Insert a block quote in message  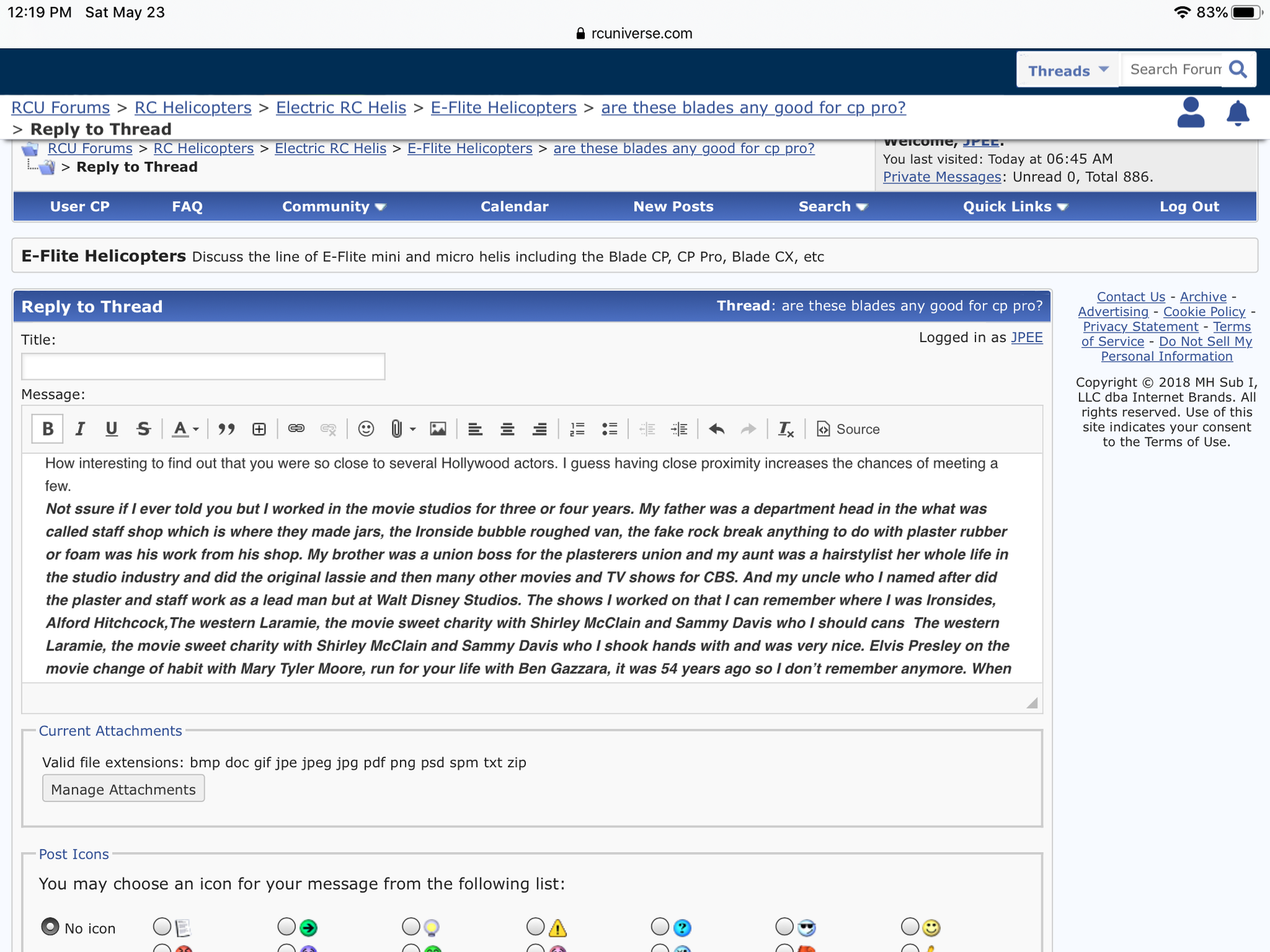click(x=226, y=429)
